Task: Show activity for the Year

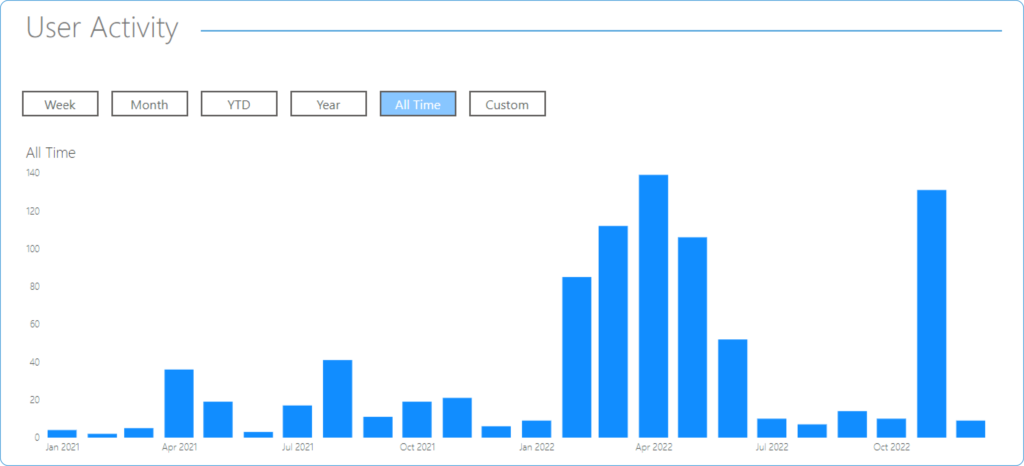Action: coord(328,104)
